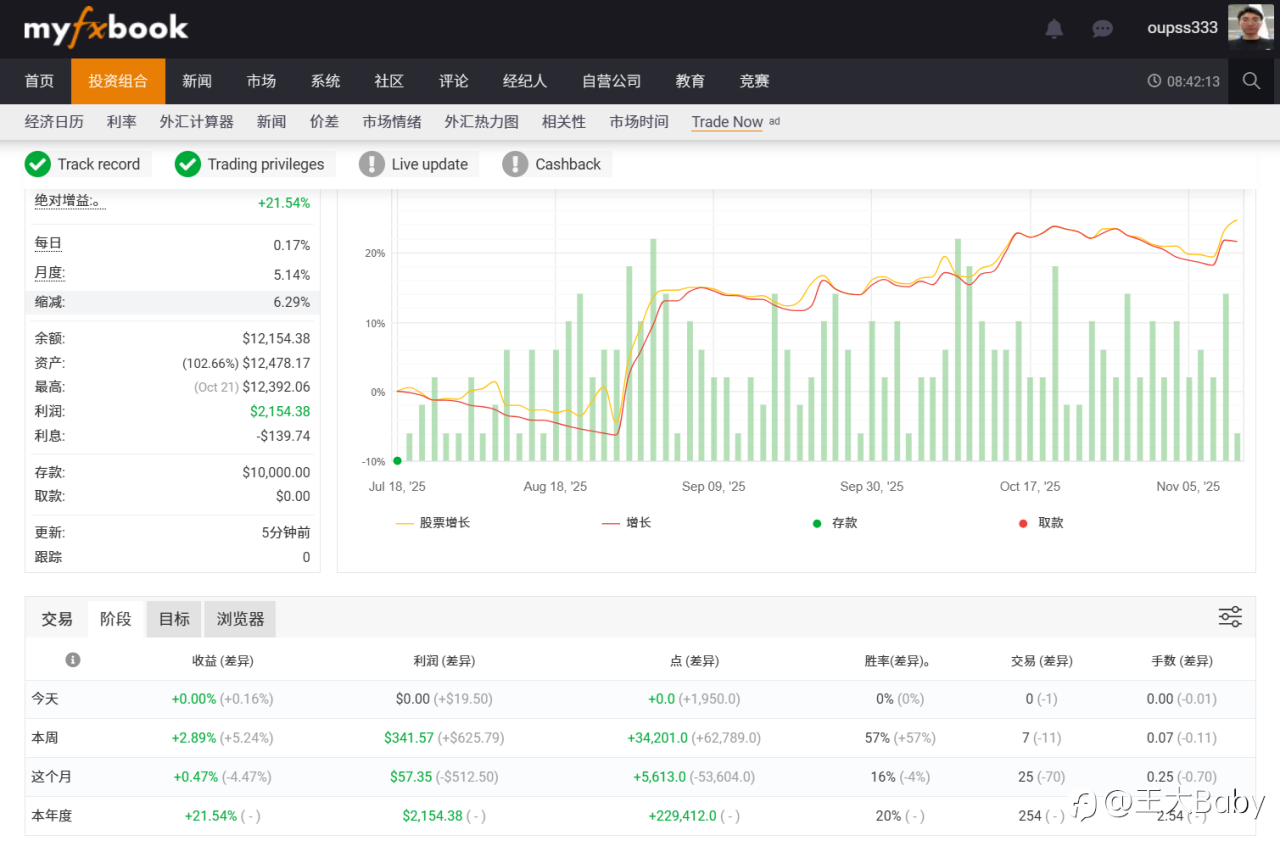Screen dimensions: 1280x852
Task: Click the info icon in table header
Action: [x=73, y=660]
